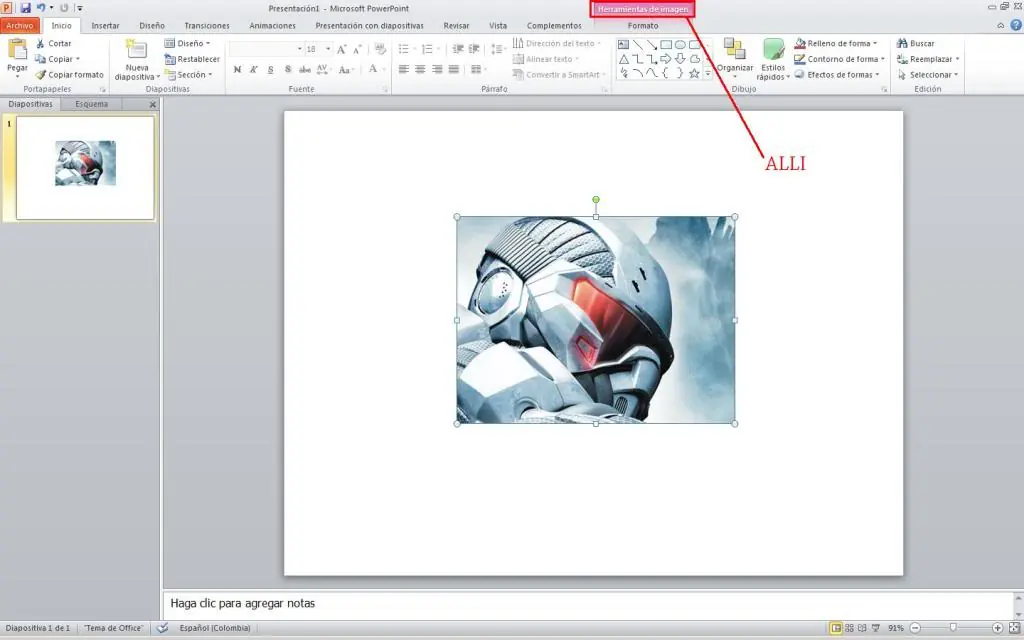
Task: Open Contorno de forma dropdown
Action: (839, 59)
